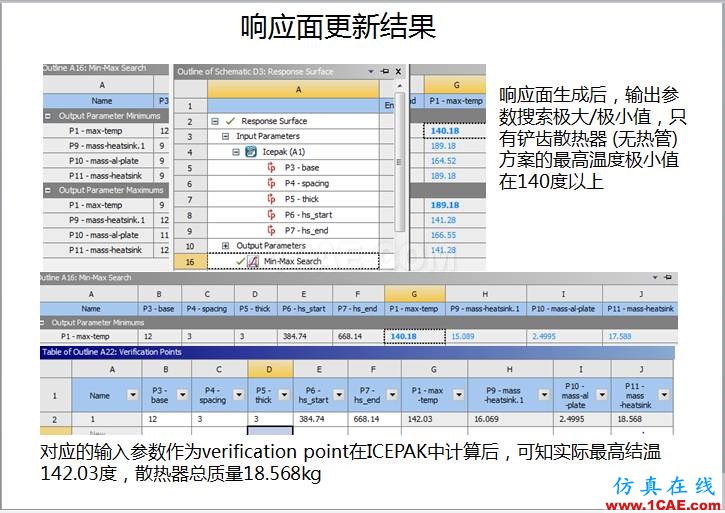Viewport: 725px width, 513px height.
Task: Pin the Response Surface outline panel
Action: coord(385,71)
